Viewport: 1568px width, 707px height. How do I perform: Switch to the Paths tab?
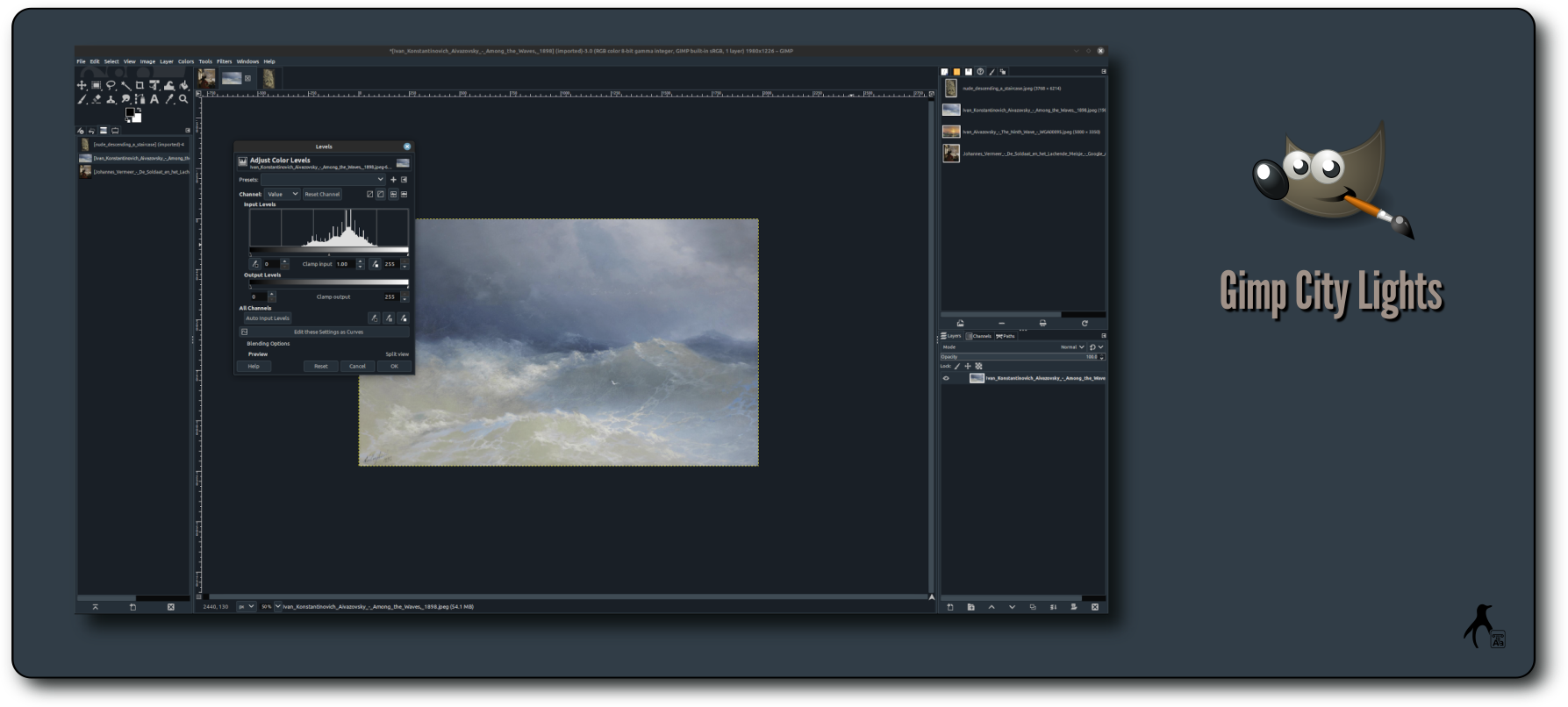(1006, 336)
